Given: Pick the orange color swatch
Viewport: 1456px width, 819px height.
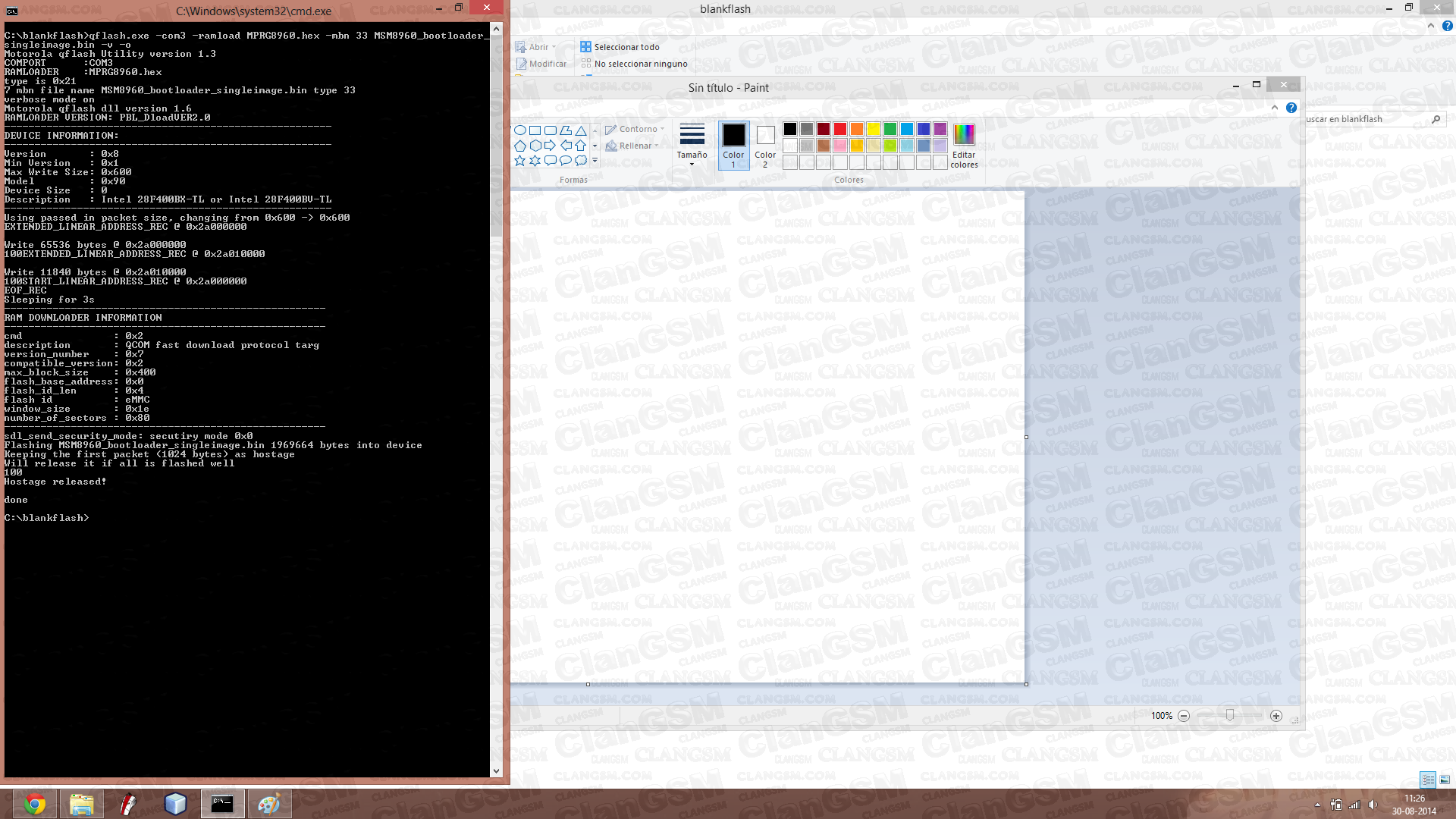Looking at the screenshot, I should 857,129.
